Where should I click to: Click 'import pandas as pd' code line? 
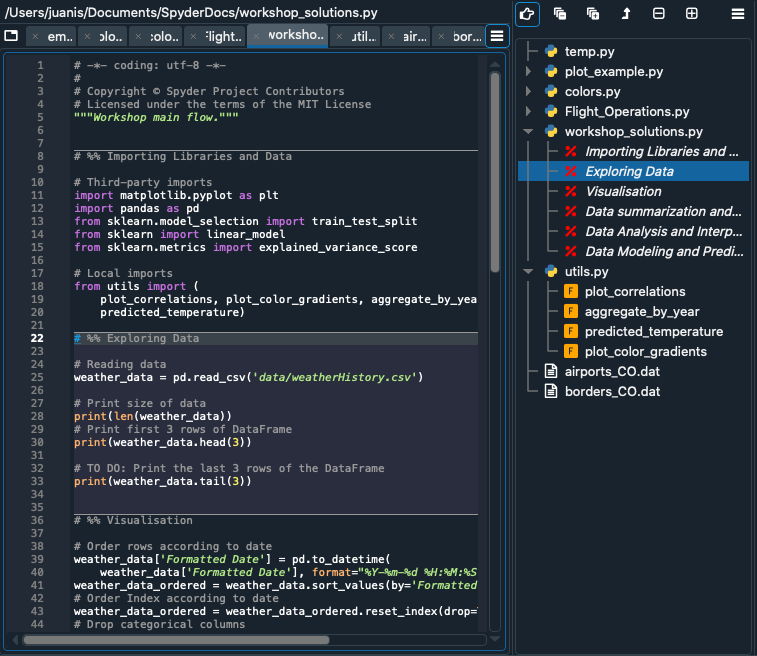click(x=137, y=209)
